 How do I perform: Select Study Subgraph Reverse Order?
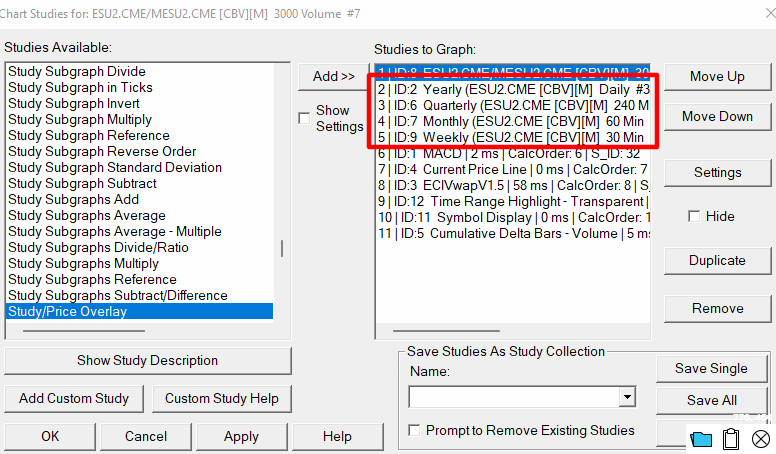140,151
